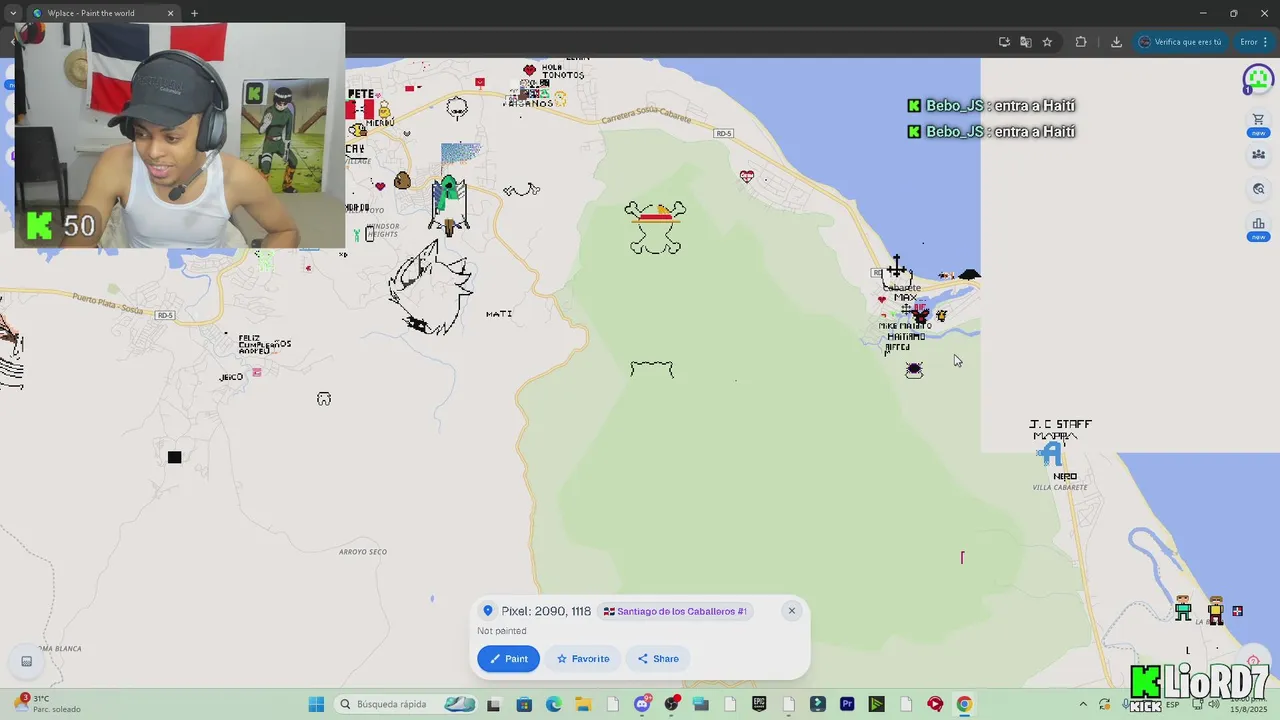Click the ESP keyboard language indicator
This screenshot has height=720, width=1280.
1172,705
